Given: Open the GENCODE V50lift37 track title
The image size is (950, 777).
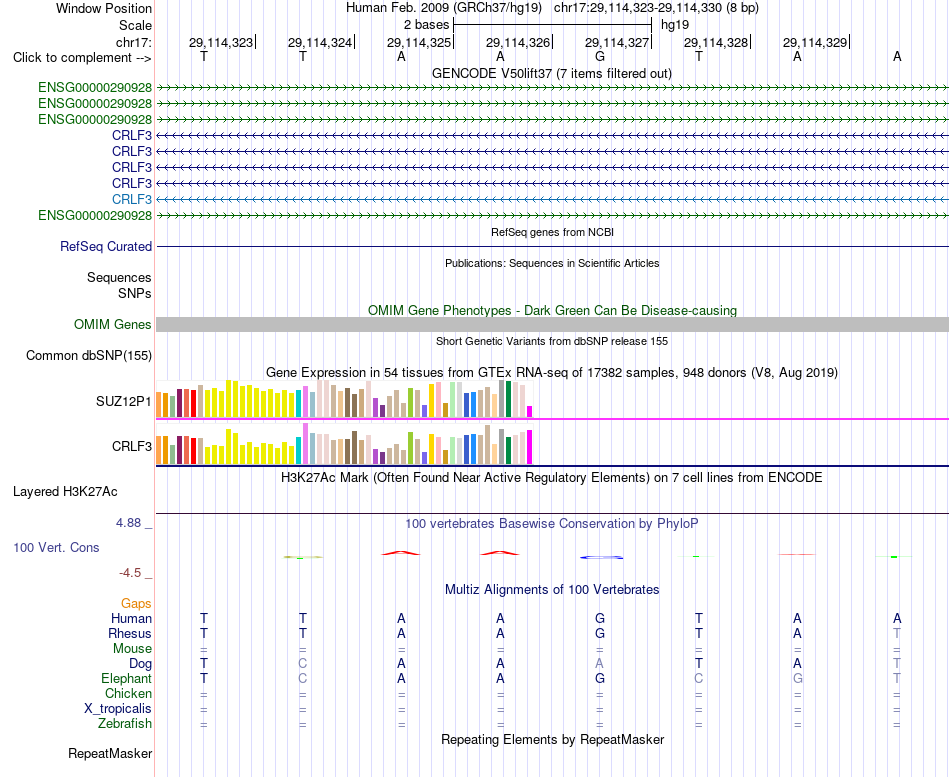Looking at the screenshot, I should pos(551,73).
